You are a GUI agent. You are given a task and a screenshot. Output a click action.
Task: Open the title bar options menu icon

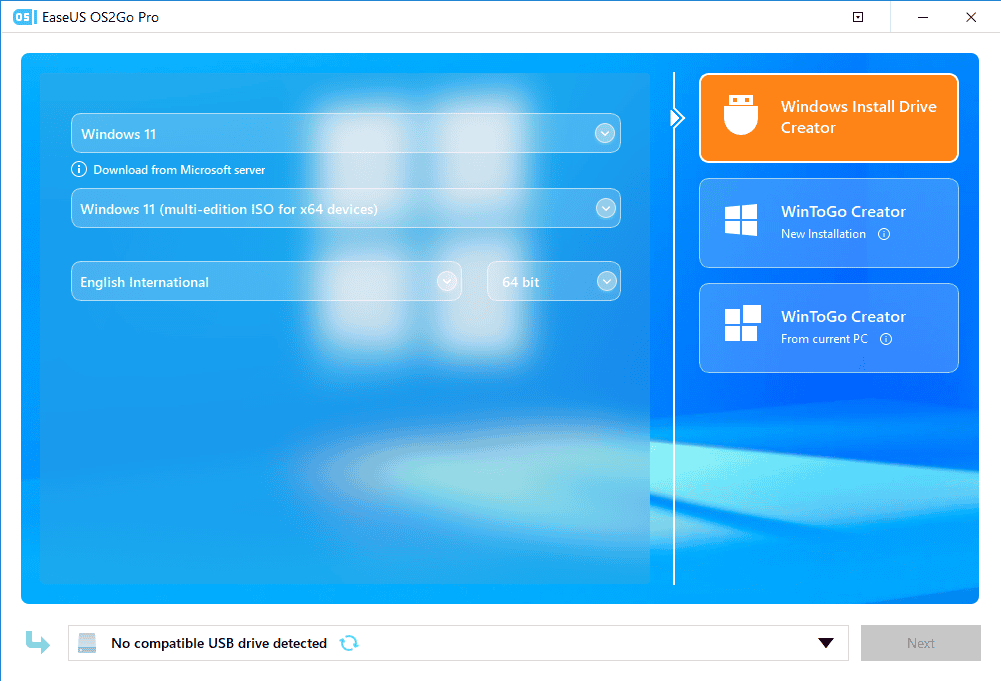pos(858,17)
